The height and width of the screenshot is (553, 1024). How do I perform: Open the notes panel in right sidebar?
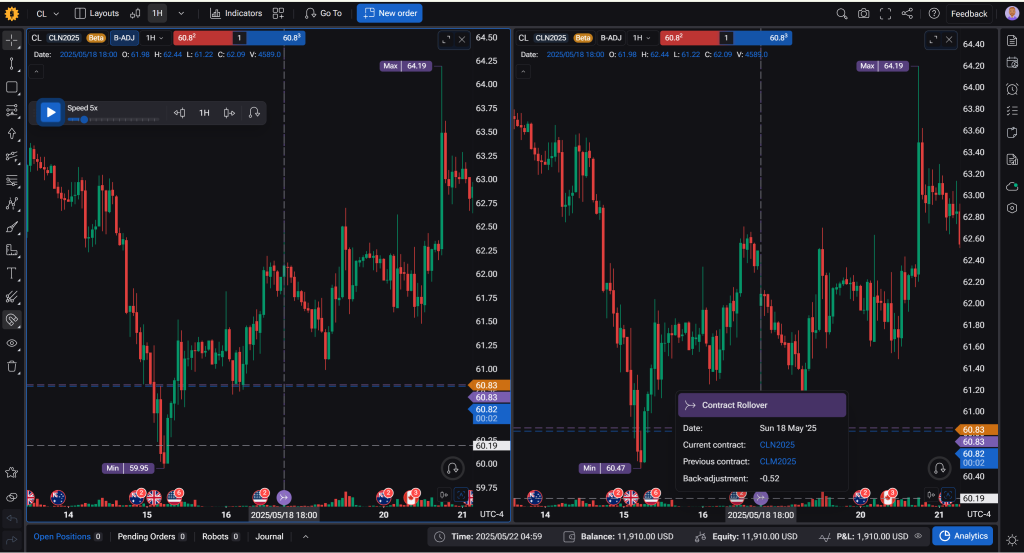[x=1012, y=40]
